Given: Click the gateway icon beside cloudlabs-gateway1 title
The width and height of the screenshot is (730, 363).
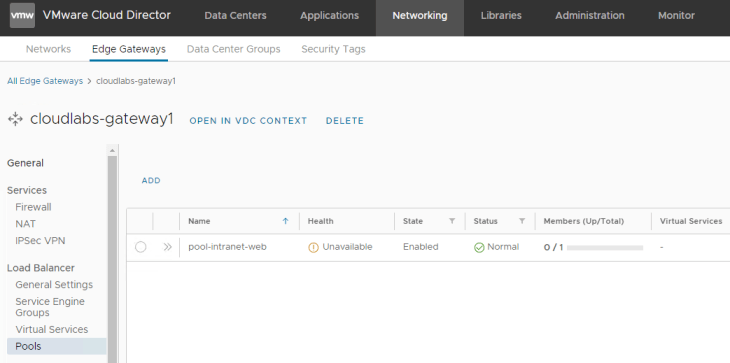Looking at the screenshot, I should point(15,119).
